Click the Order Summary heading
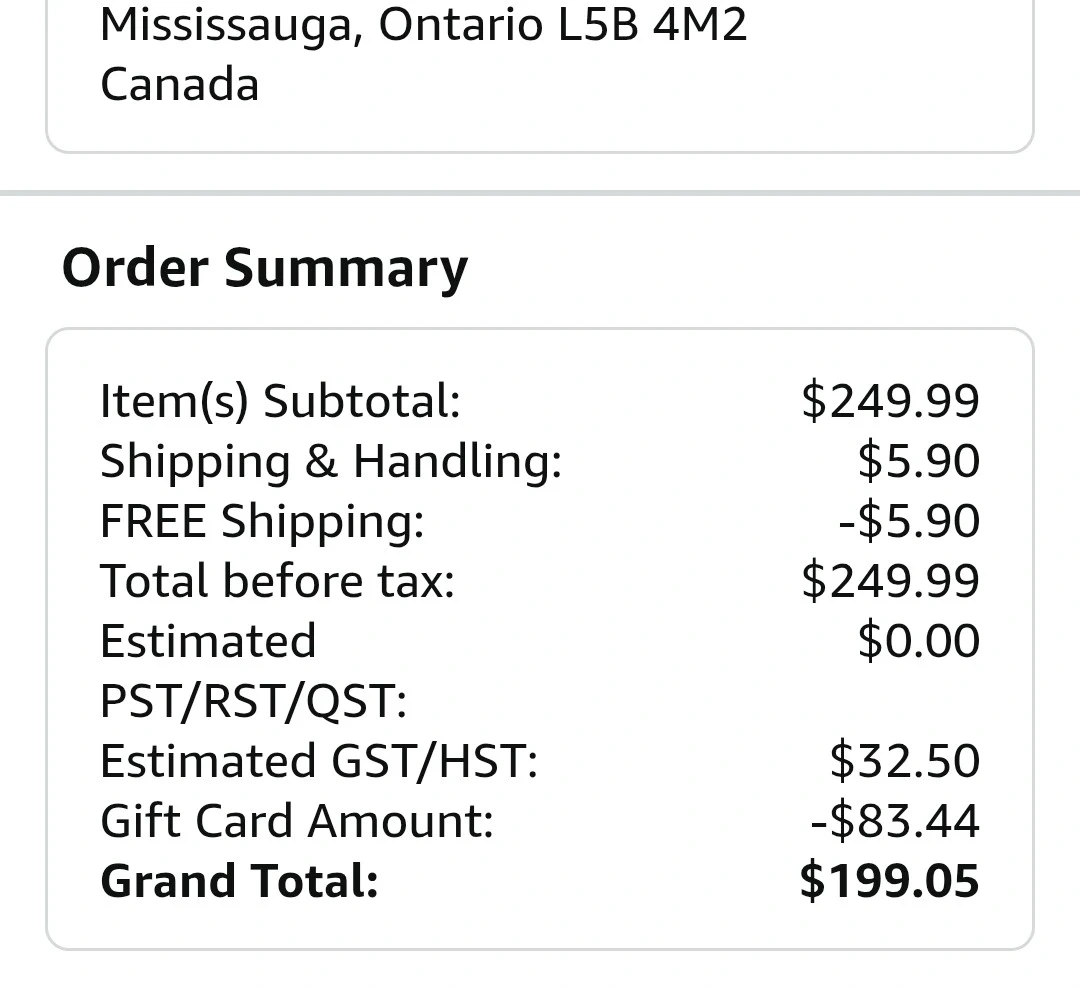 [265, 268]
